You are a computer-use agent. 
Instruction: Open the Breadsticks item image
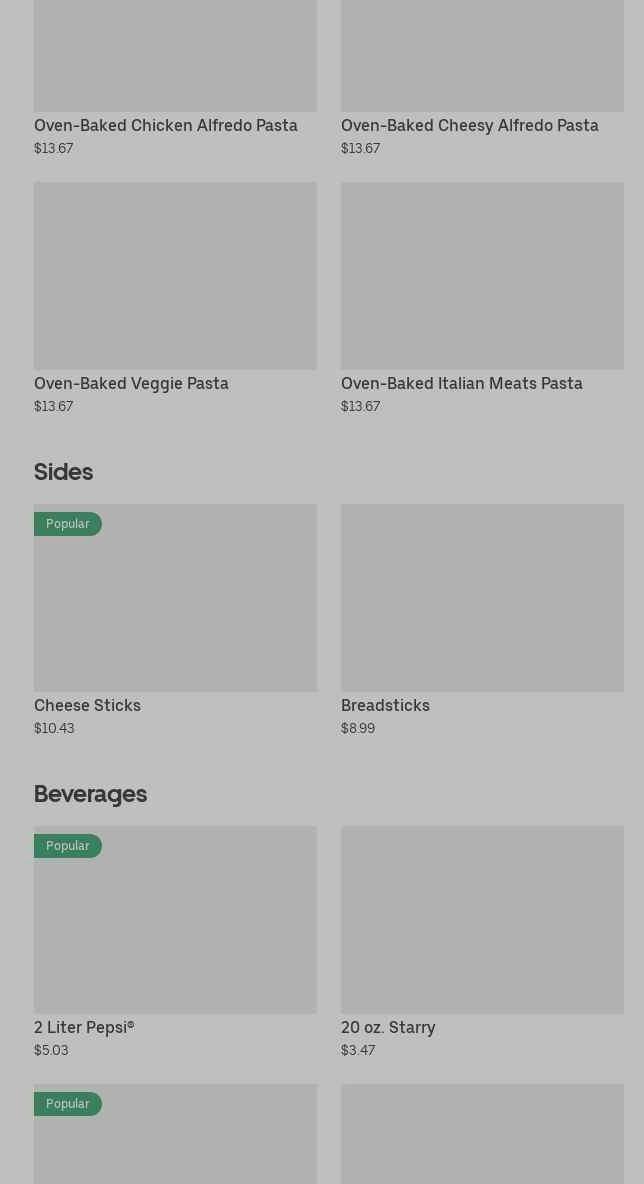point(482,597)
